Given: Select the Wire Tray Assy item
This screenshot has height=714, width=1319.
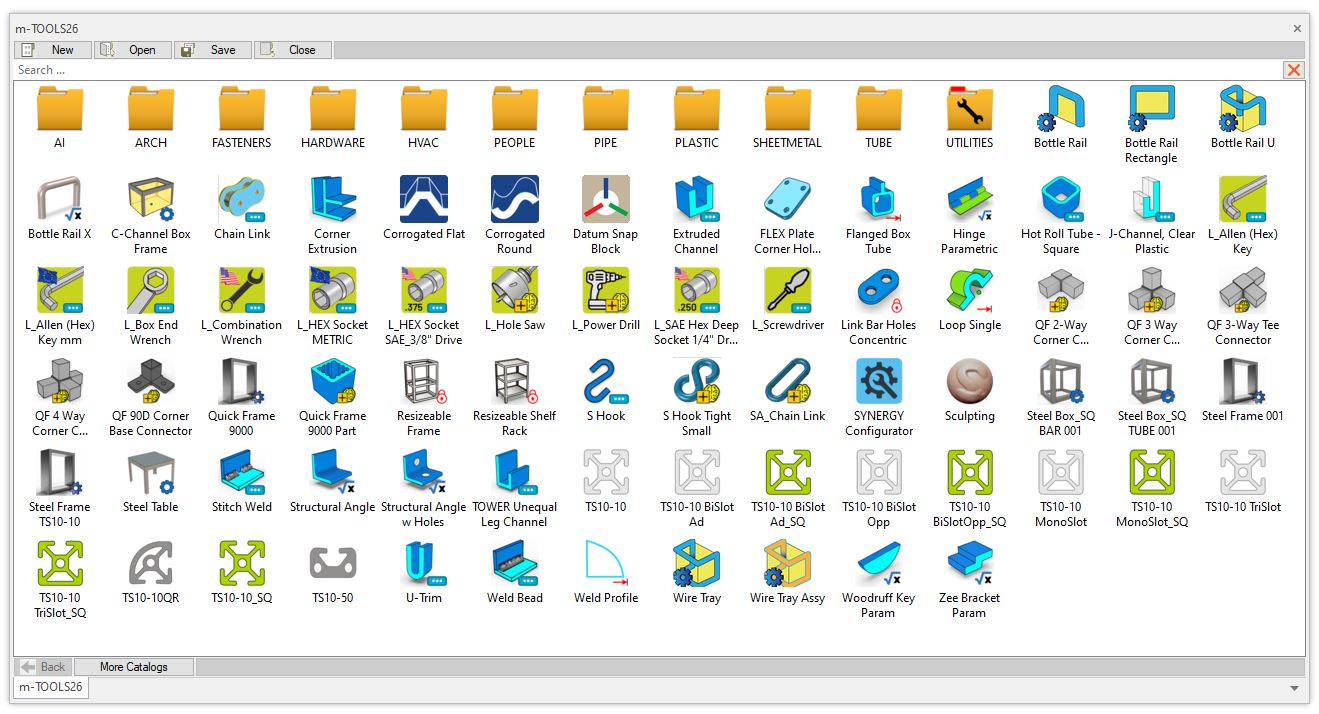Looking at the screenshot, I should pos(787,564).
